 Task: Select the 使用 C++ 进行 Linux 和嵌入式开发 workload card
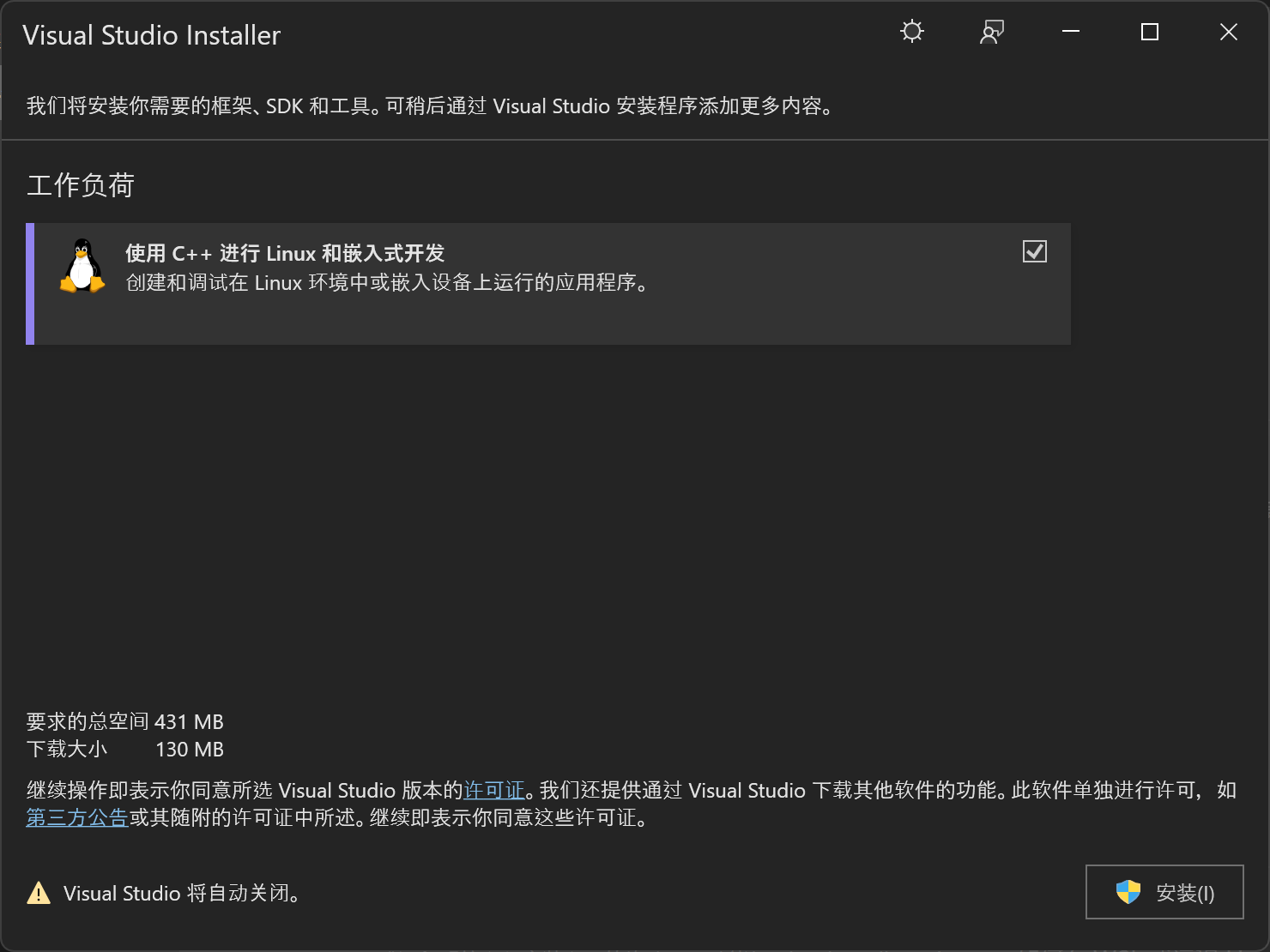click(548, 284)
